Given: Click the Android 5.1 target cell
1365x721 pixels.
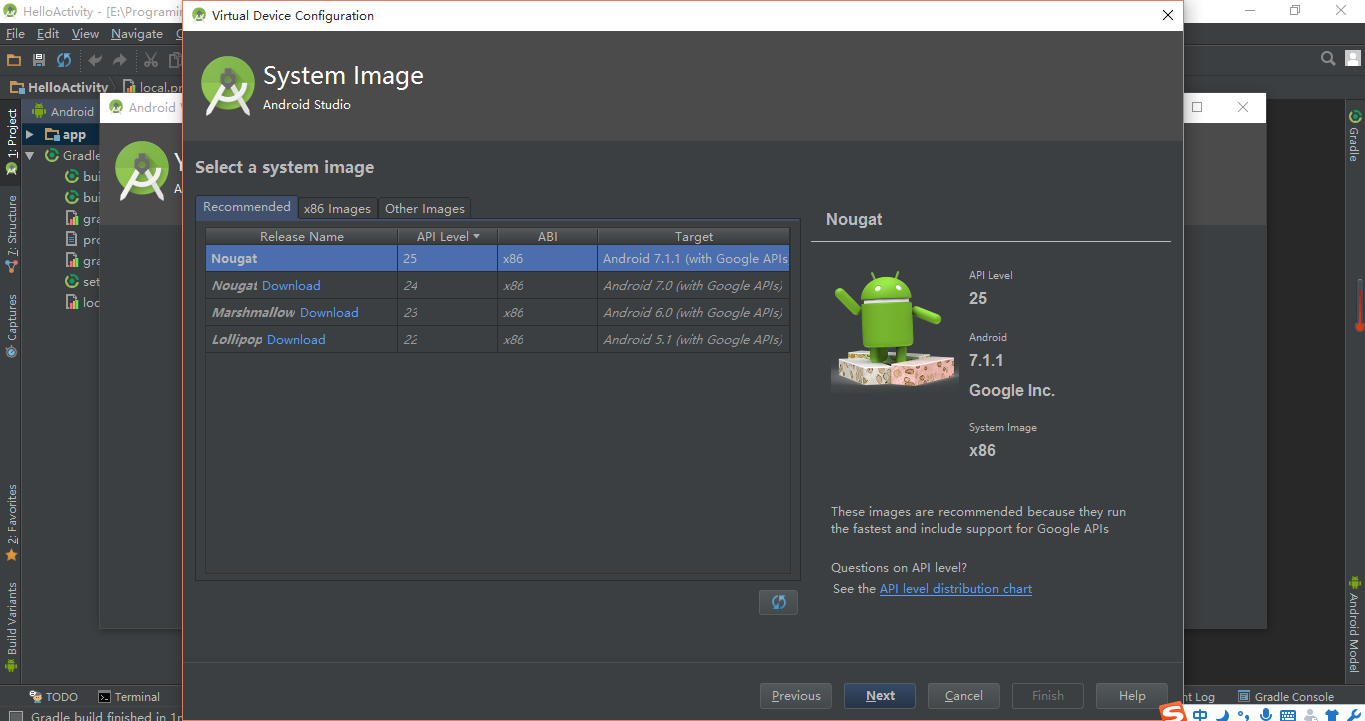Looking at the screenshot, I should pos(693,339).
